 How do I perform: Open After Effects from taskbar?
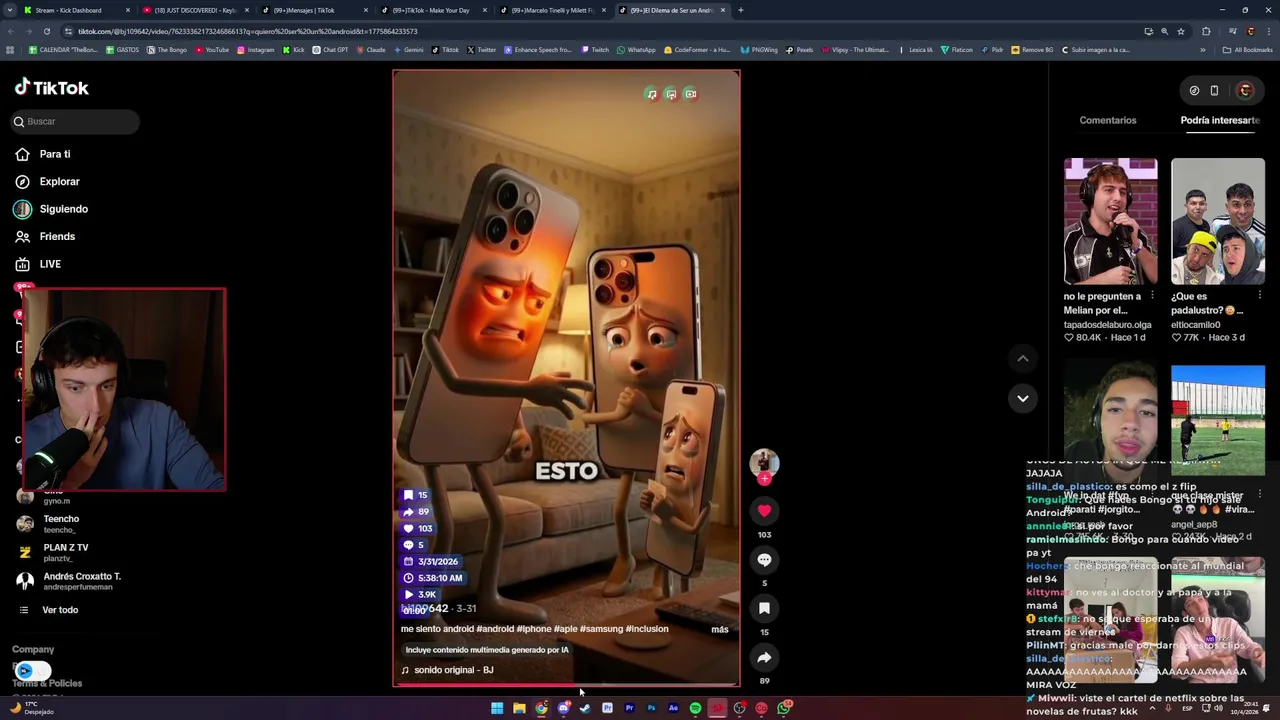coord(673,708)
